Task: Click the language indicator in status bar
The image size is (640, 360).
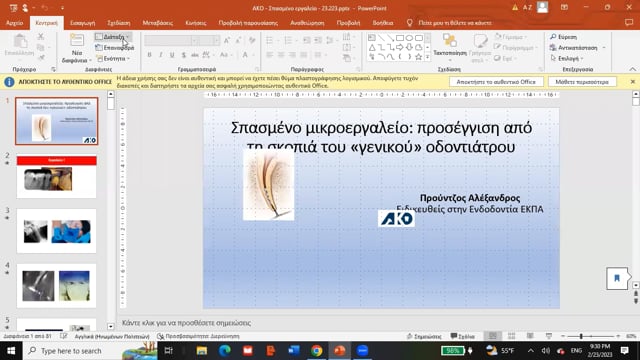Action: pos(112,336)
